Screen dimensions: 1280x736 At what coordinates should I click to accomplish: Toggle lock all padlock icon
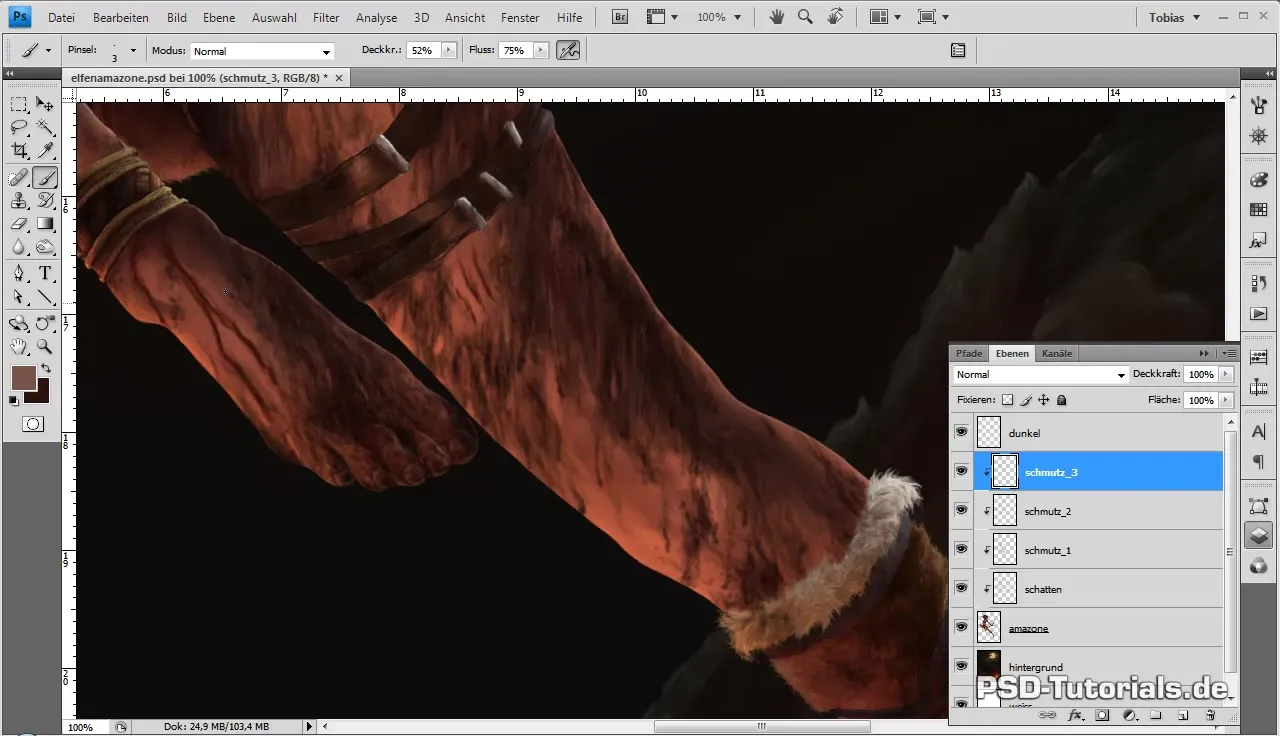coord(1062,400)
